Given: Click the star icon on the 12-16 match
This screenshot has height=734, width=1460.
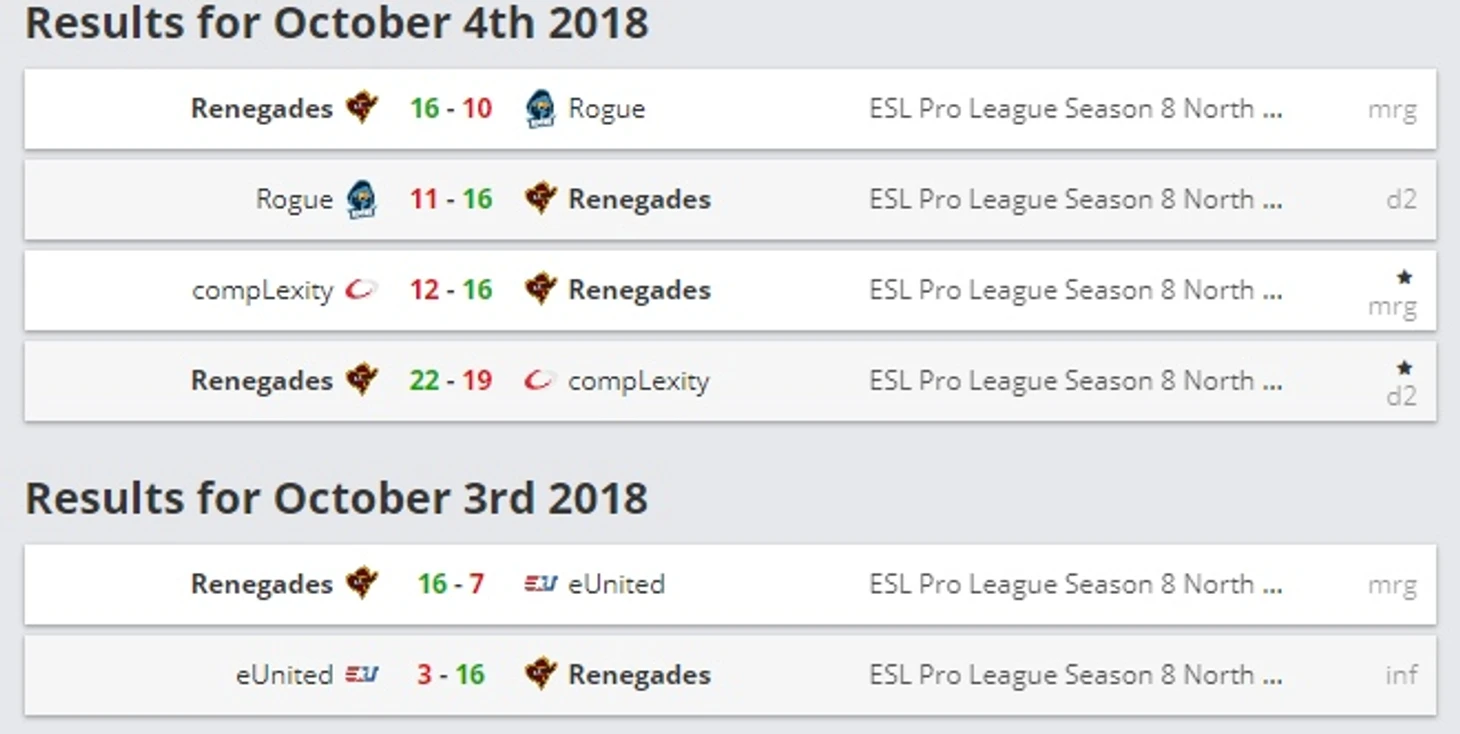Looking at the screenshot, I should [x=1405, y=278].
